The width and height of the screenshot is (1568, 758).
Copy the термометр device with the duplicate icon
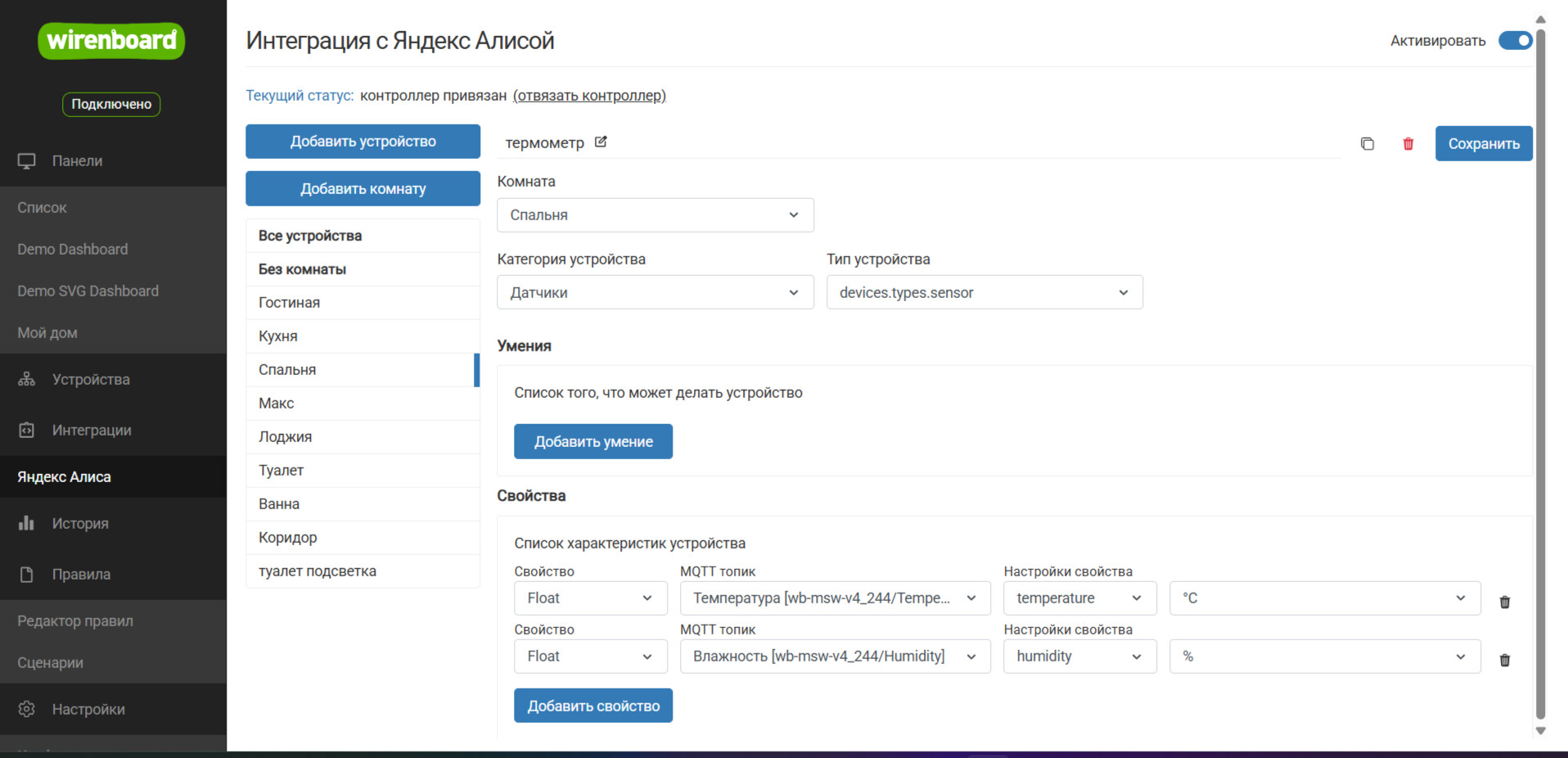coord(1367,143)
